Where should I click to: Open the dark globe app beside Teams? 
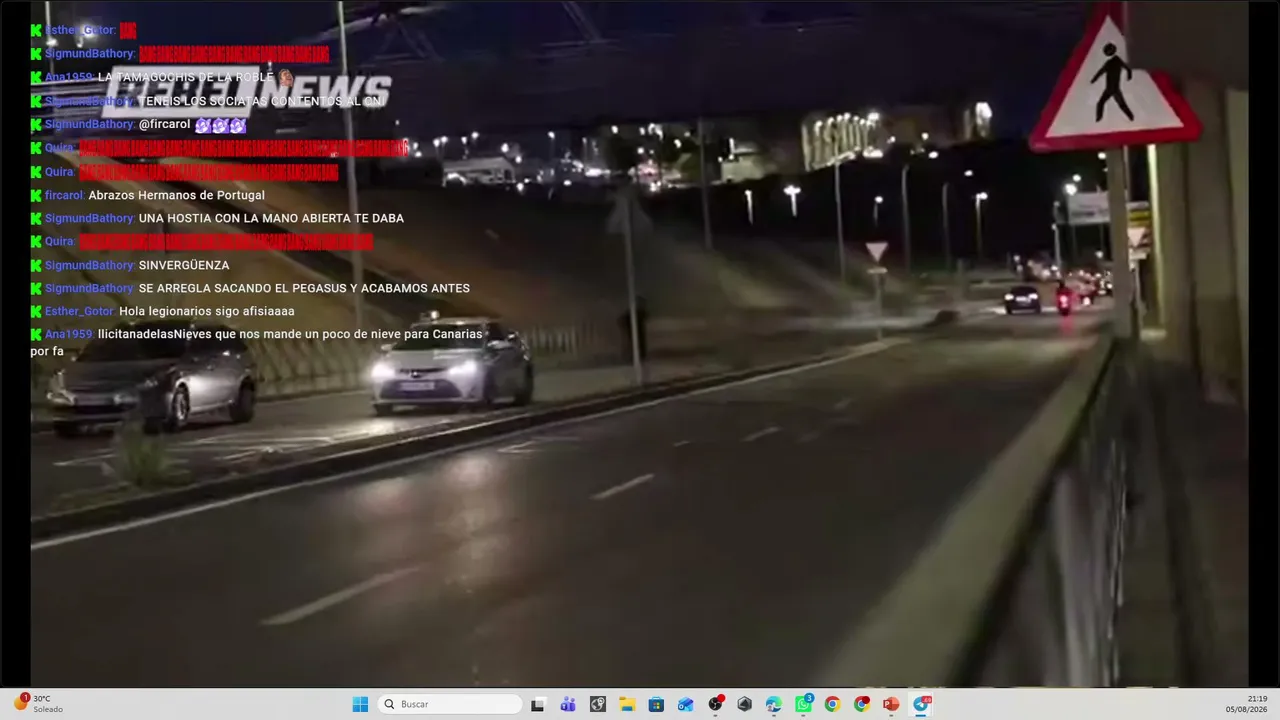tap(597, 704)
